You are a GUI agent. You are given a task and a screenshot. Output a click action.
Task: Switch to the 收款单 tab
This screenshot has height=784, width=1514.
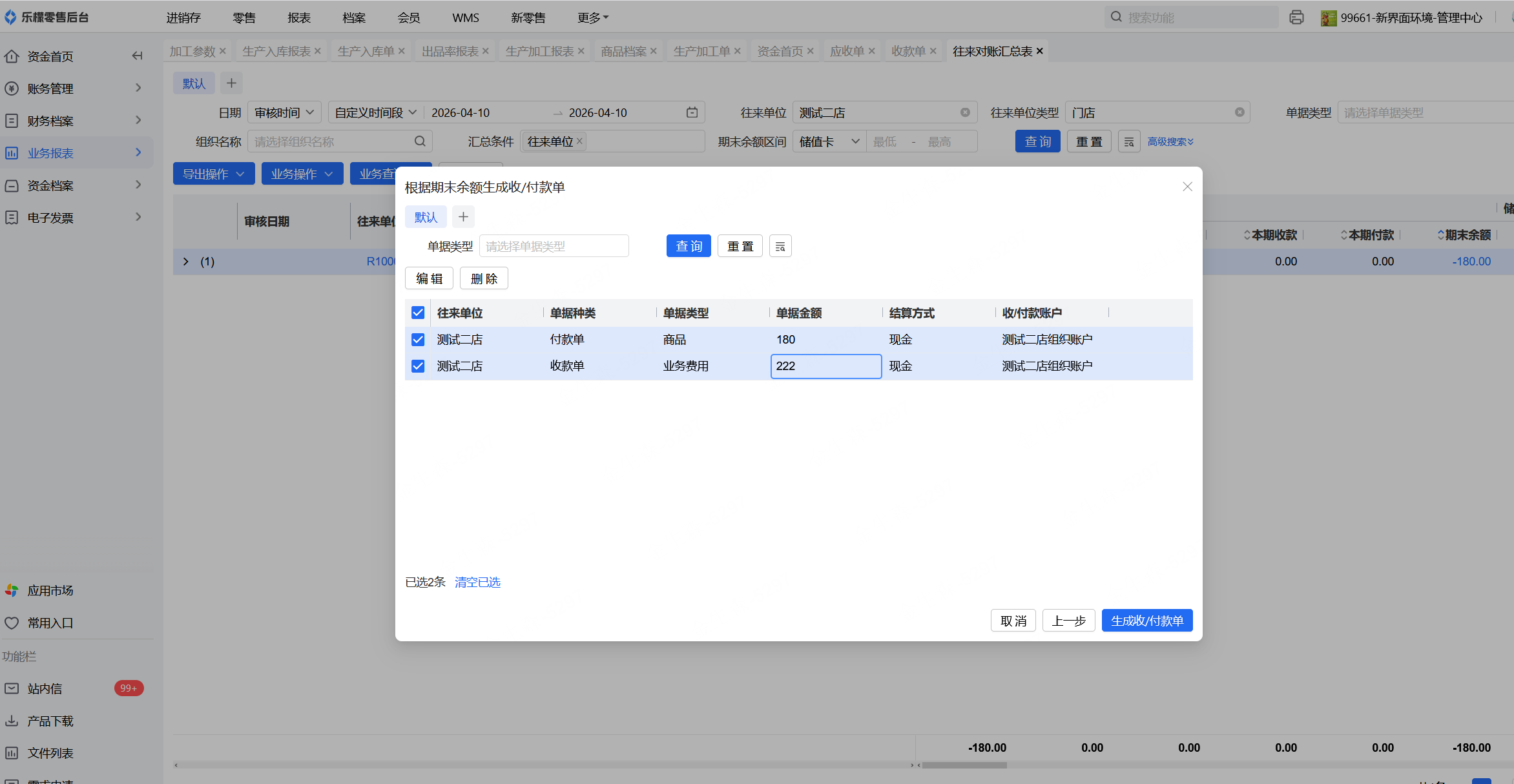coord(908,51)
